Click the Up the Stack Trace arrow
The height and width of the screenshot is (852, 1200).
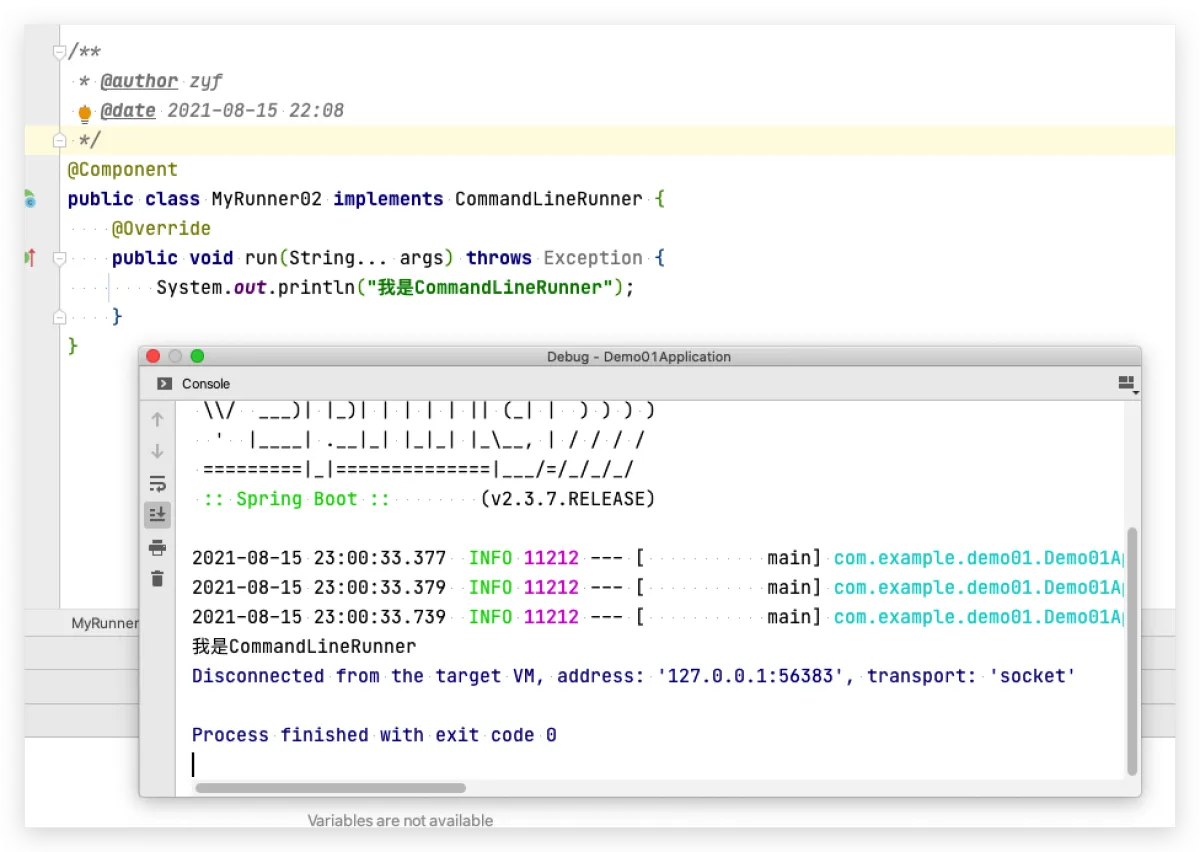coord(157,420)
